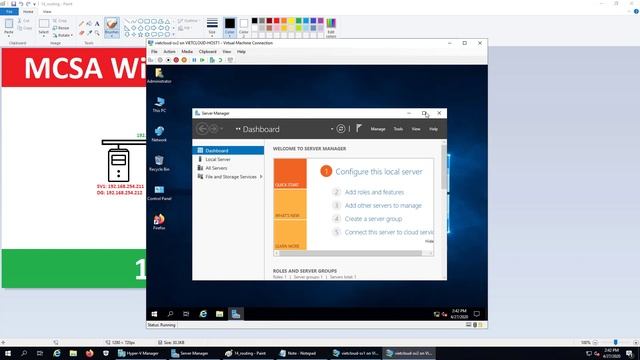Click the Checkpoint VM toolbar icon
The image size is (640, 360).
pos(212,60)
